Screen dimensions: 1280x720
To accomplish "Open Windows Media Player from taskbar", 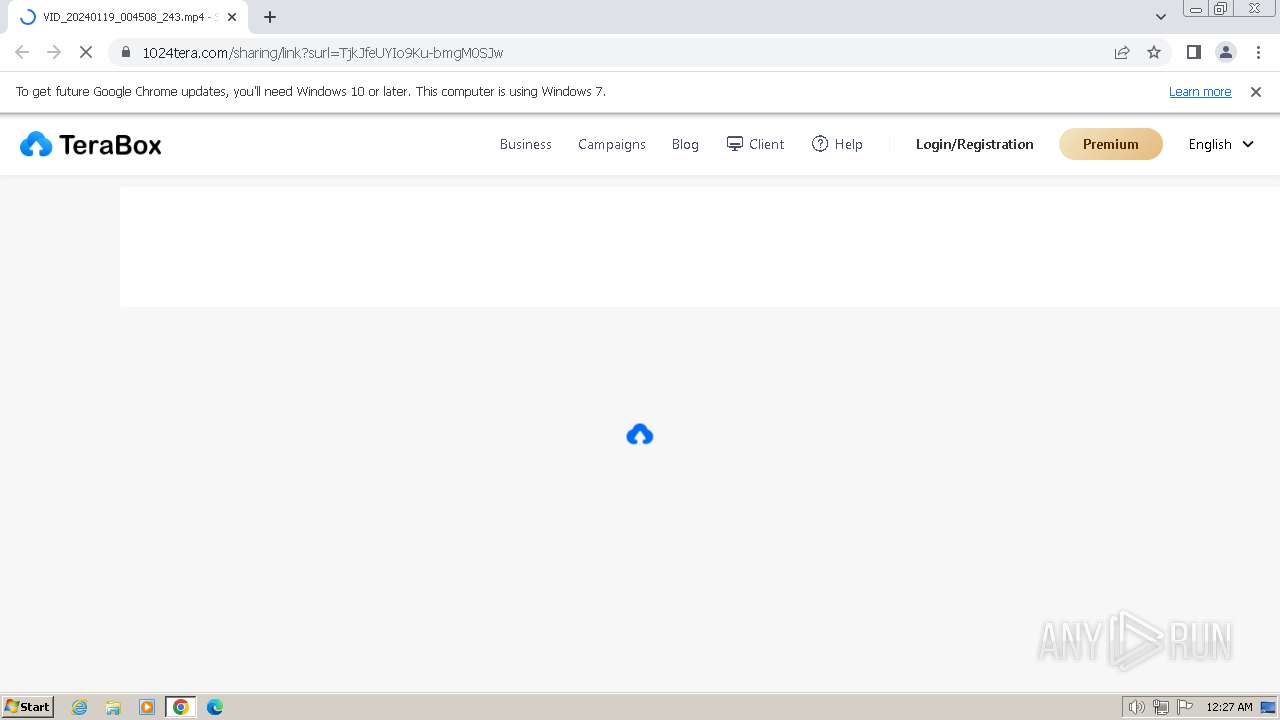I will 147,707.
